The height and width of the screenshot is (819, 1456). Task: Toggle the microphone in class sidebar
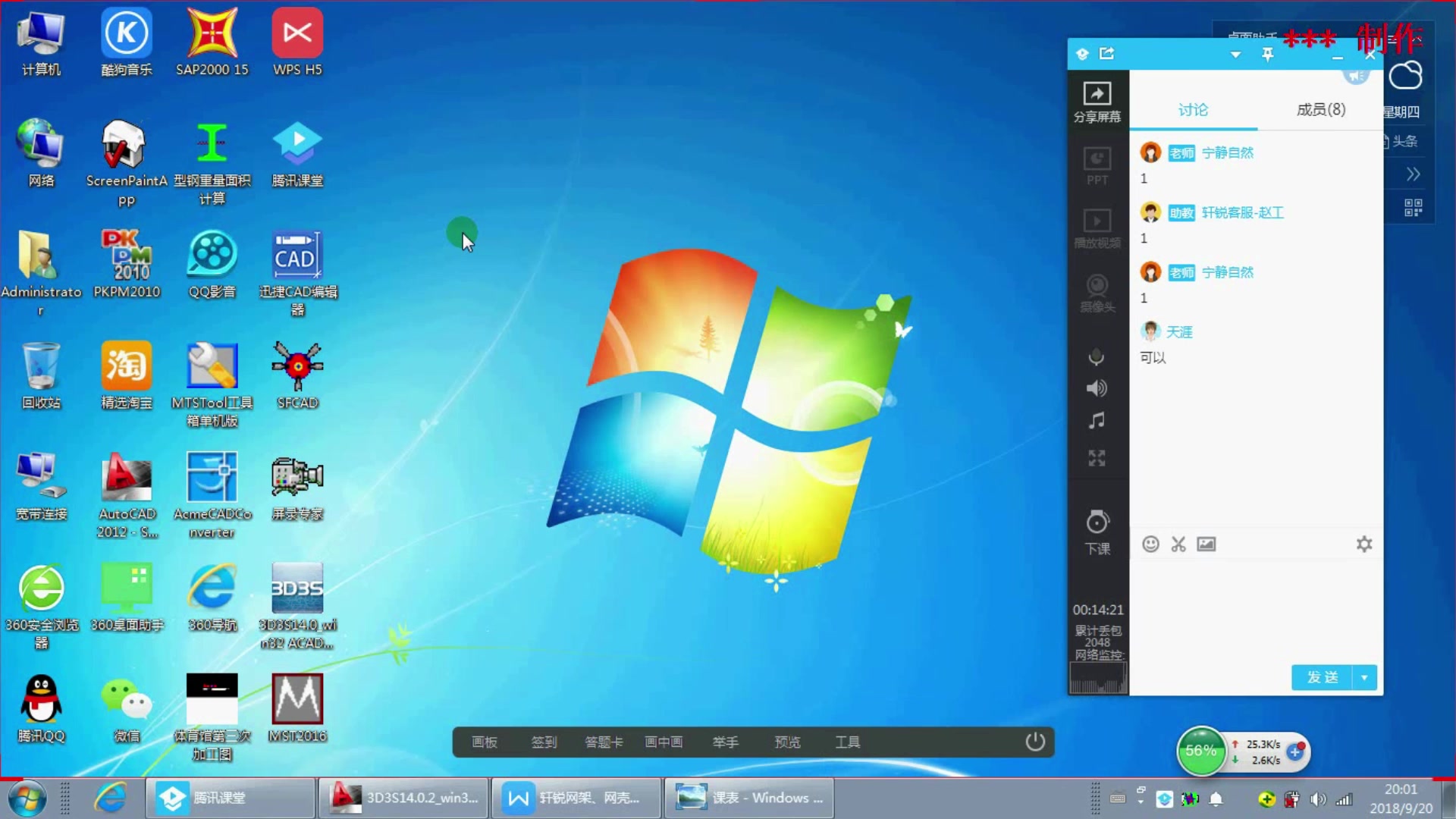(1097, 357)
